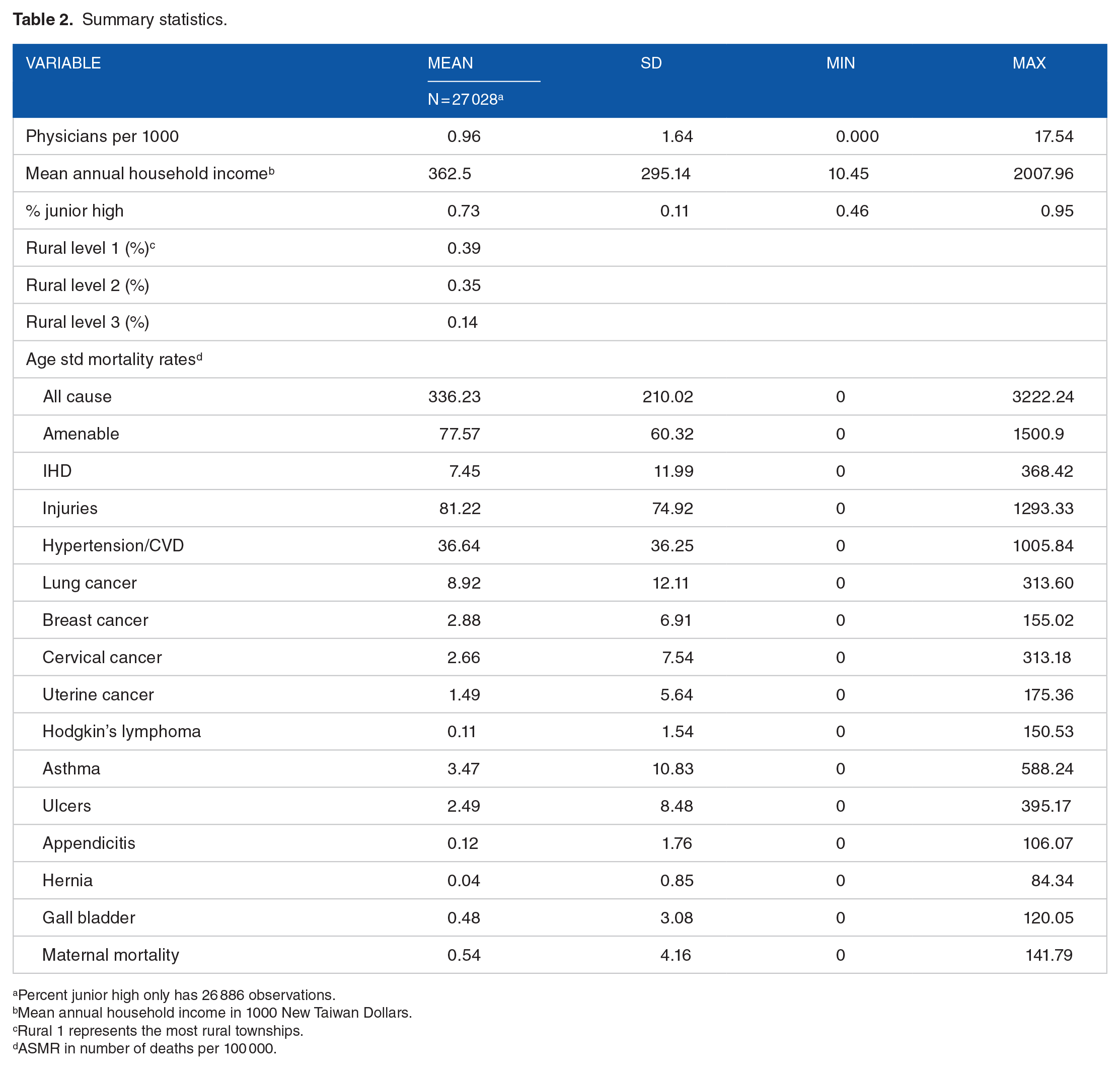Select Age std mortality rates heading
The height and width of the screenshot is (1069, 1120).
(x=114, y=359)
